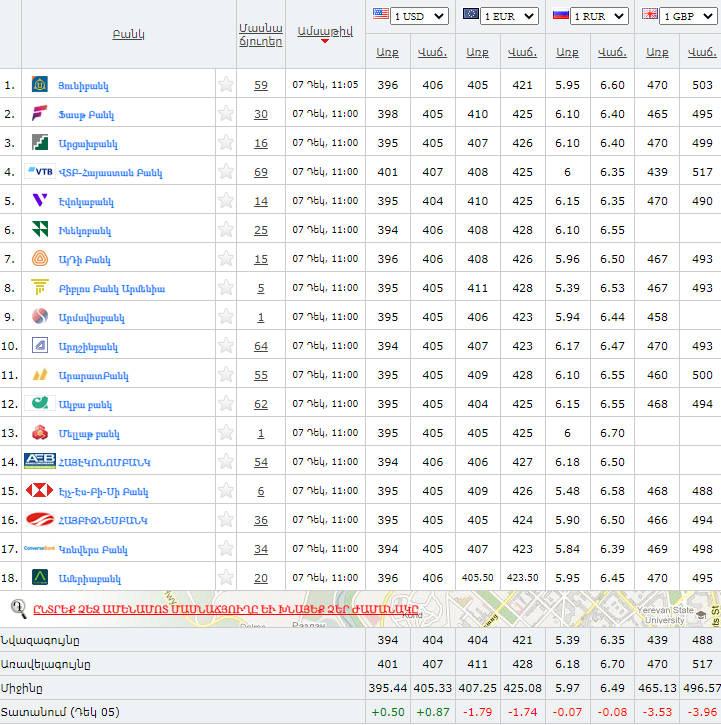Sort by GBP Առք column header

click(657, 52)
